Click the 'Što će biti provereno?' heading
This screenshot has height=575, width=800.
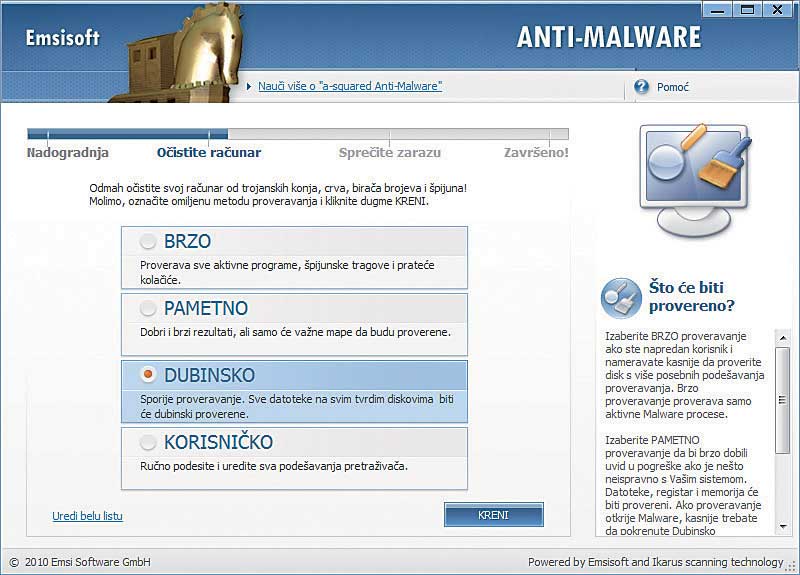tap(691, 296)
